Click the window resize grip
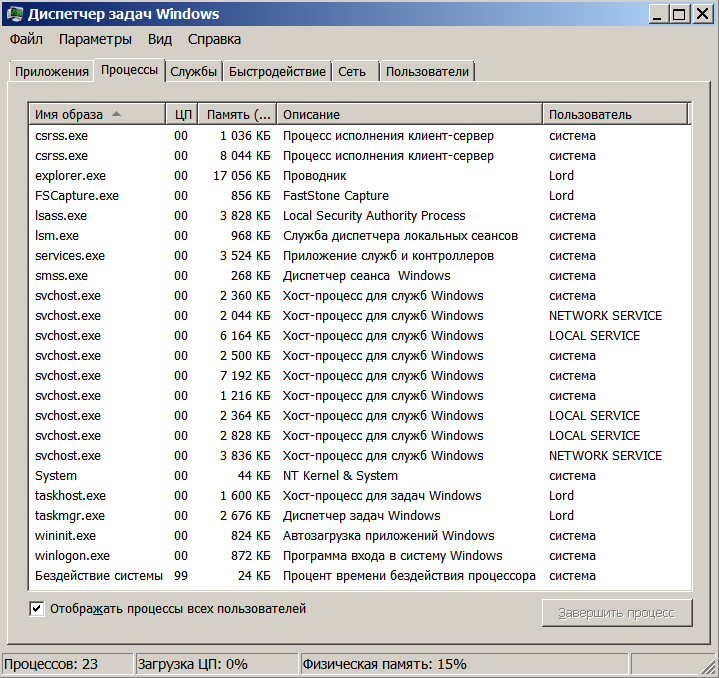The width and height of the screenshot is (719, 678). (708, 667)
